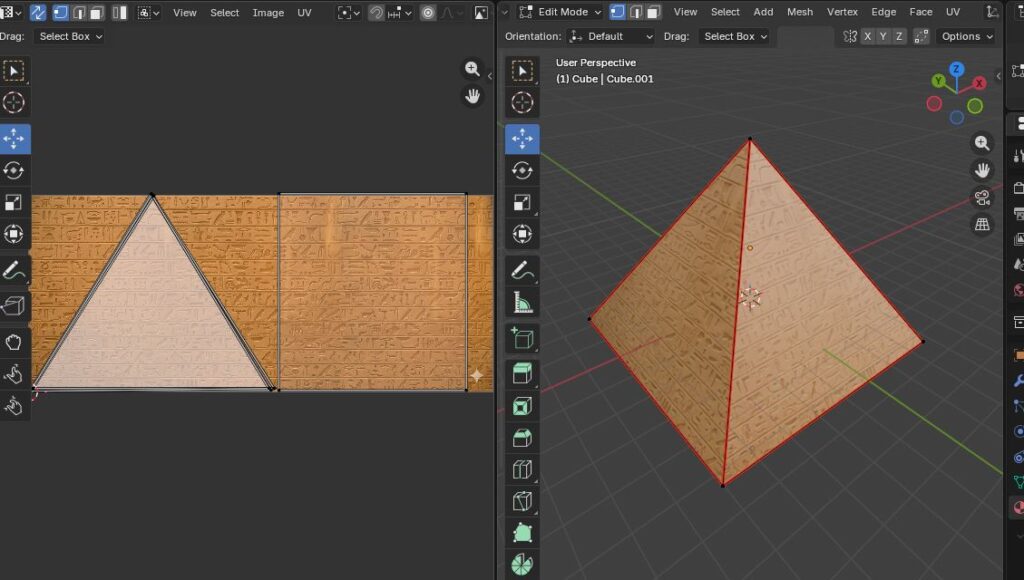Toggle camera view in 3D viewport
The height and width of the screenshot is (580, 1024).
pyautogui.click(x=982, y=197)
